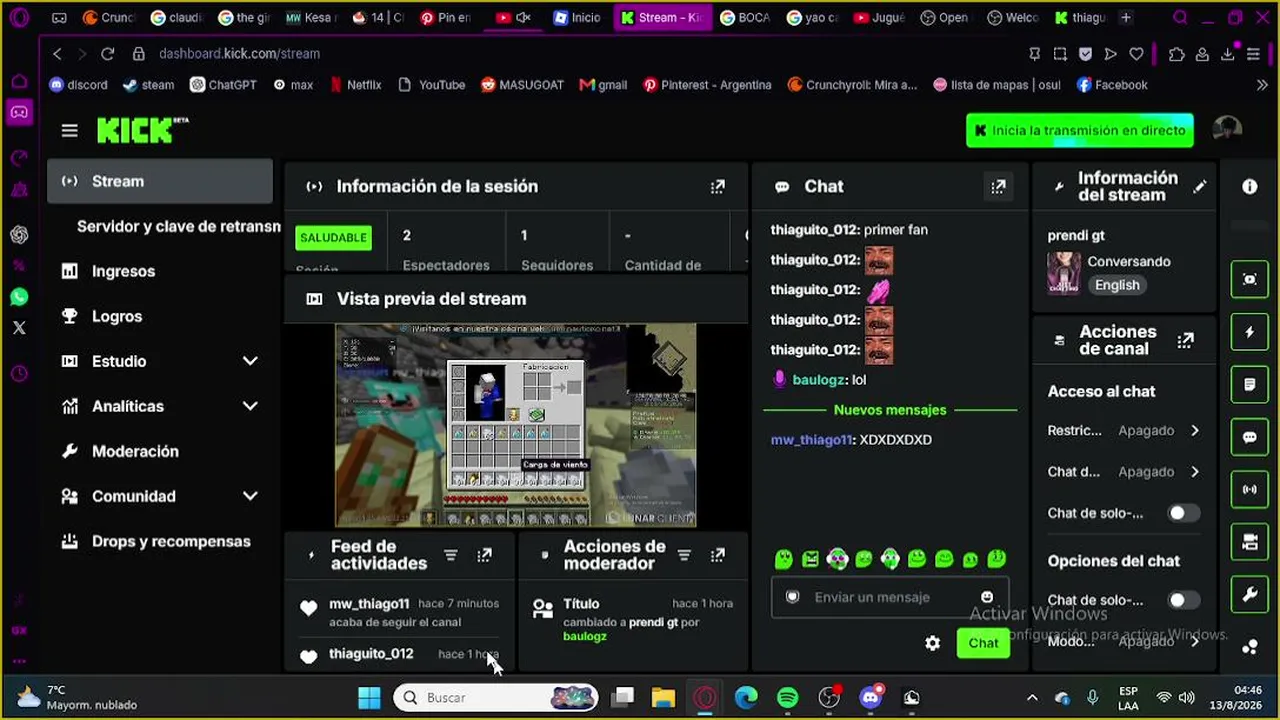Open Spotify from the taskbar

pyautogui.click(x=788, y=697)
